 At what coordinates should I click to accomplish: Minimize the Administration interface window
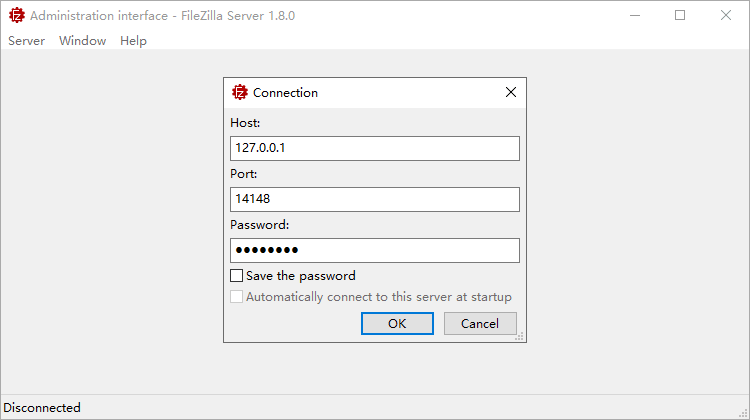[634, 15]
